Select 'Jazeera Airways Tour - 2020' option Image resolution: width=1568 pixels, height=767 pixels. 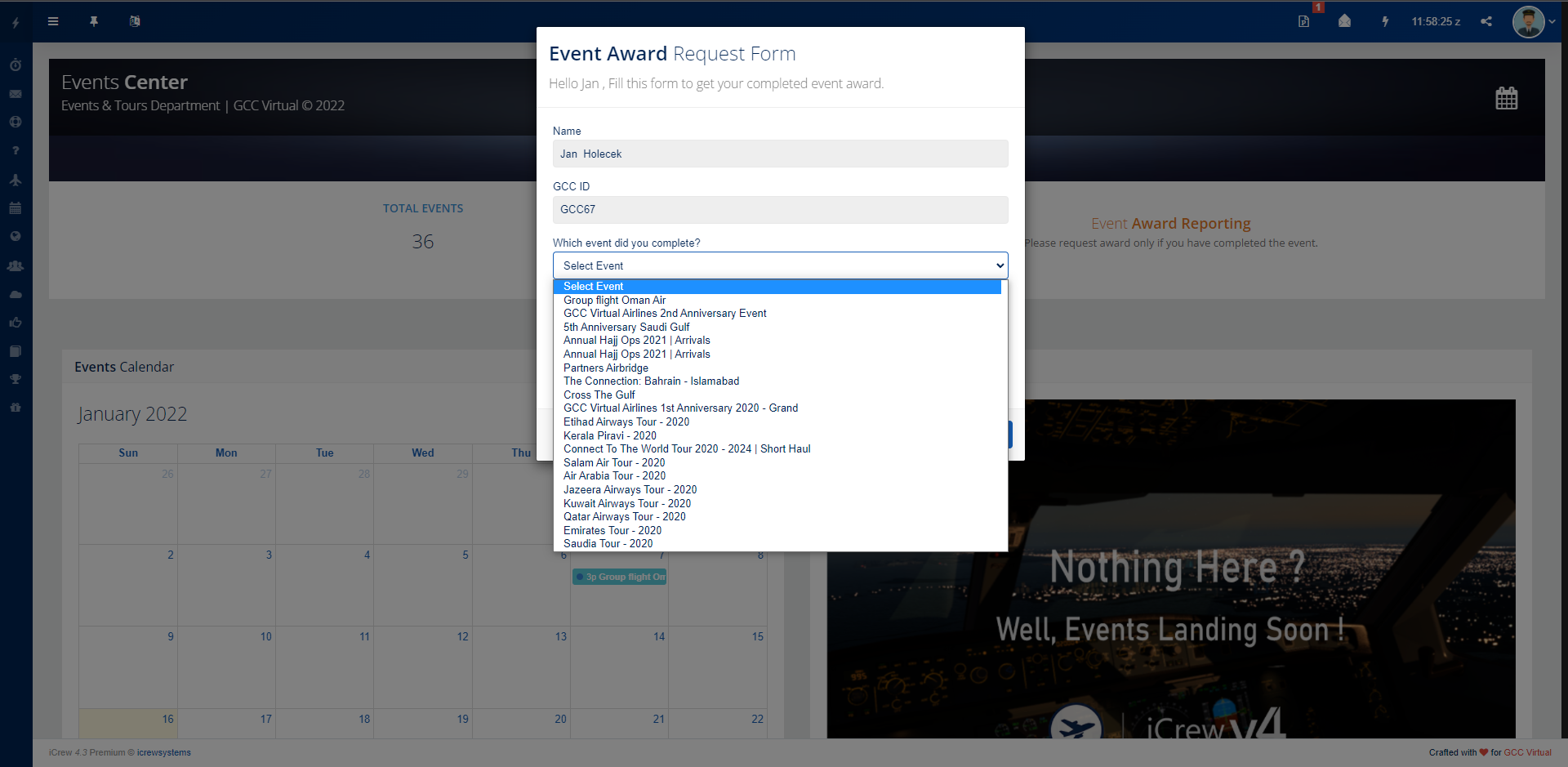coord(777,490)
